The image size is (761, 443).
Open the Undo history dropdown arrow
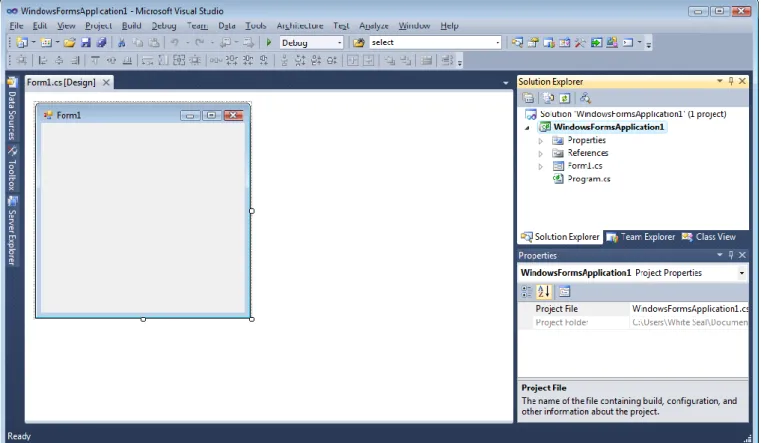187,43
